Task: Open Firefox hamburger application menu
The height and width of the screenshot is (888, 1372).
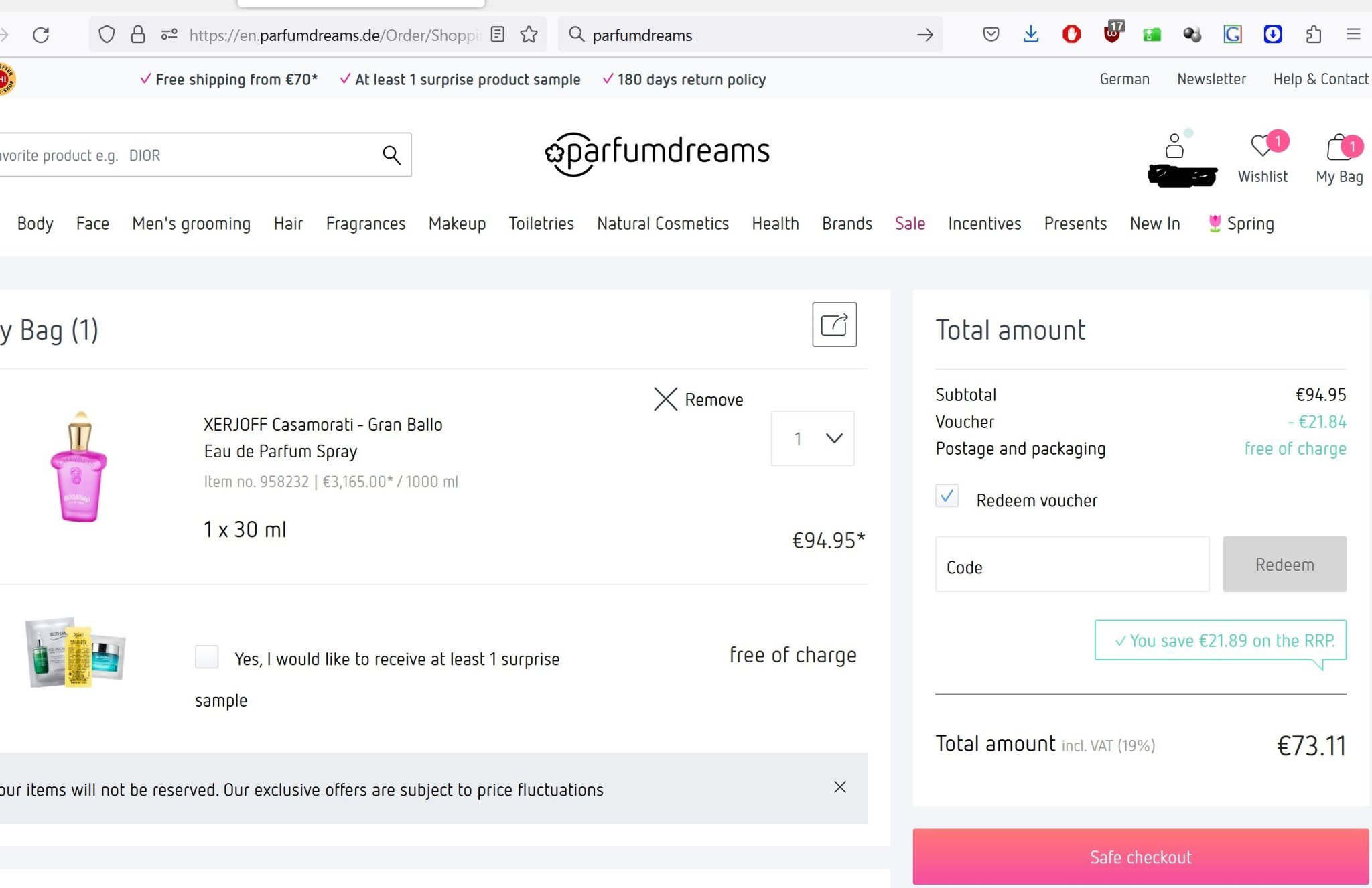Action: pos(1353,34)
